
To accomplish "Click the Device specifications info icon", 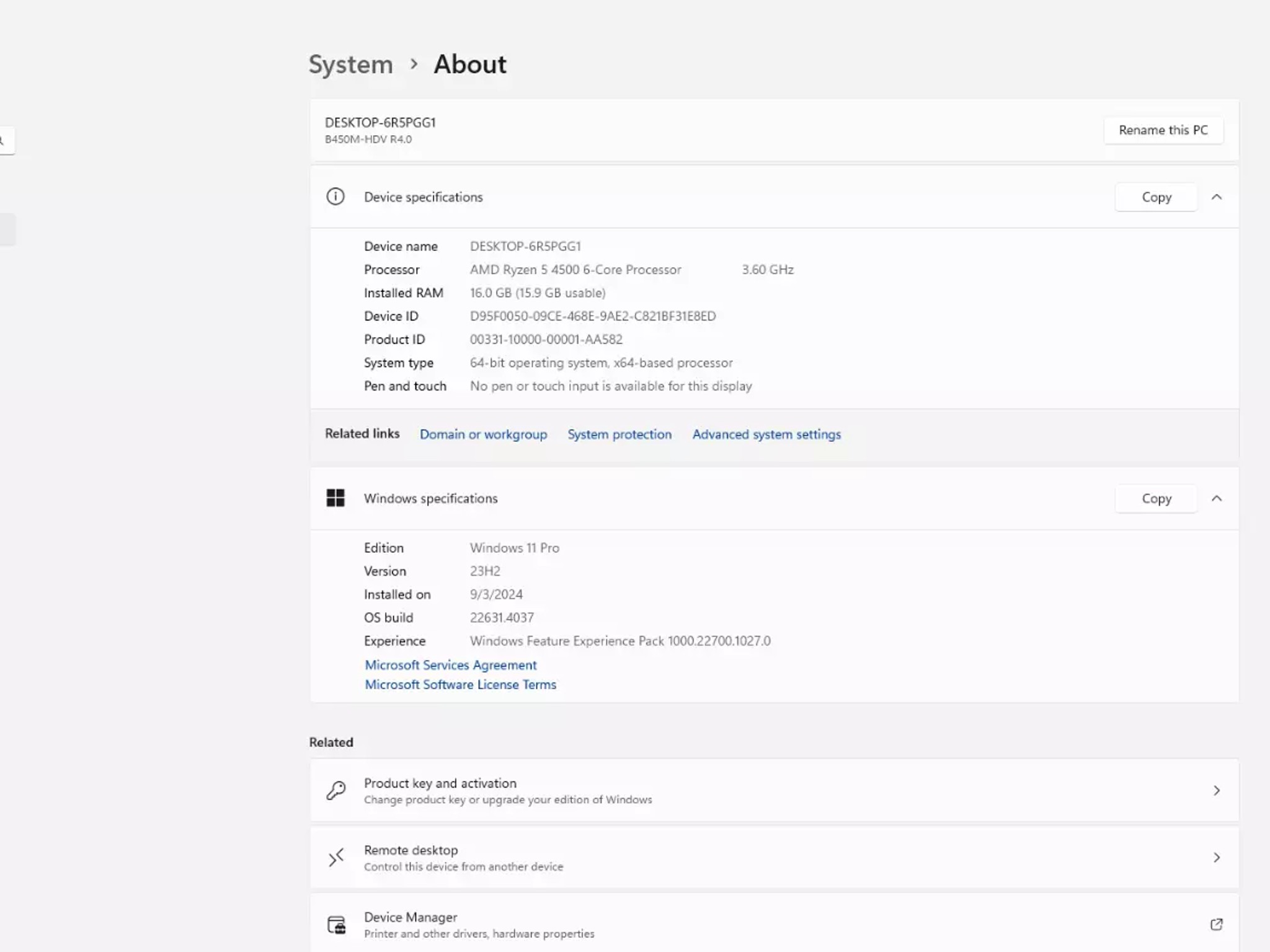I will click(335, 196).
